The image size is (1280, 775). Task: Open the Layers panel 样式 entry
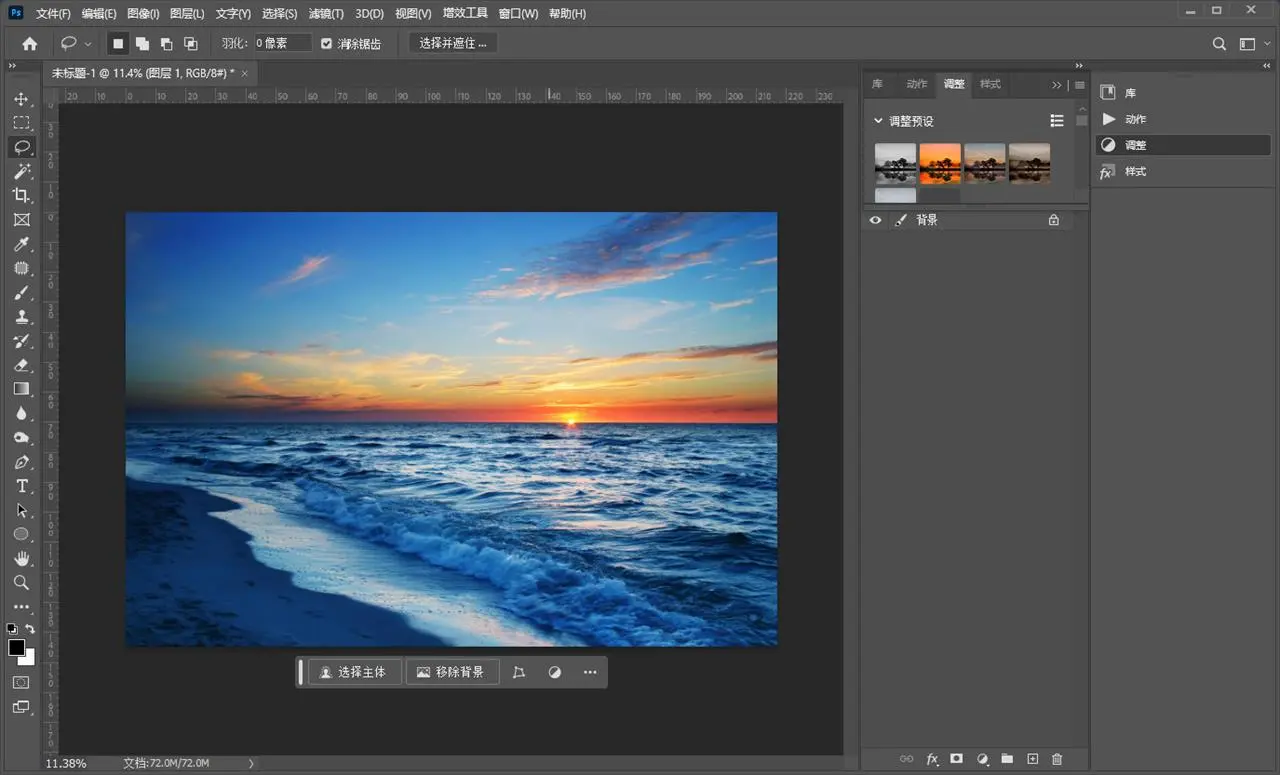pos(1135,171)
